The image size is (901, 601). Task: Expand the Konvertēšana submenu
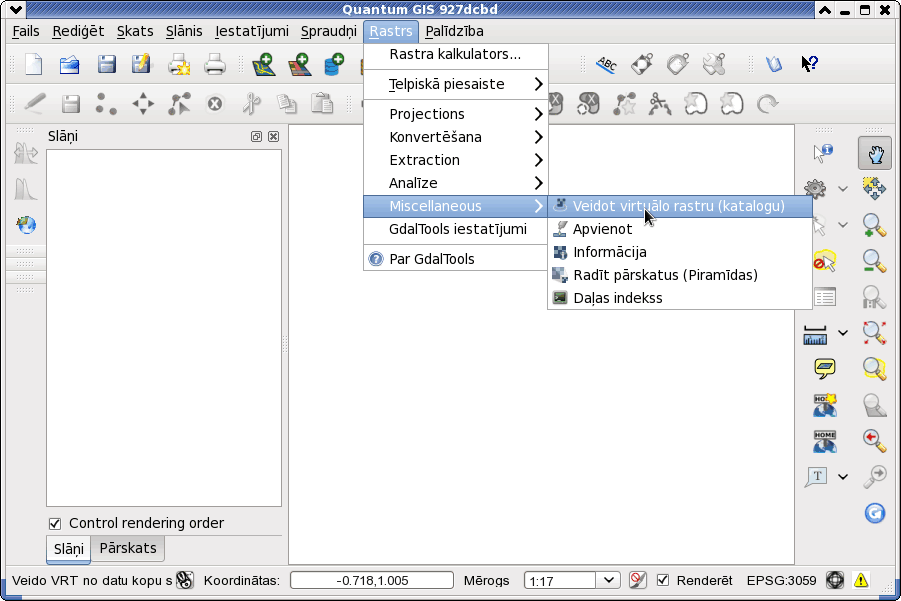[456, 137]
